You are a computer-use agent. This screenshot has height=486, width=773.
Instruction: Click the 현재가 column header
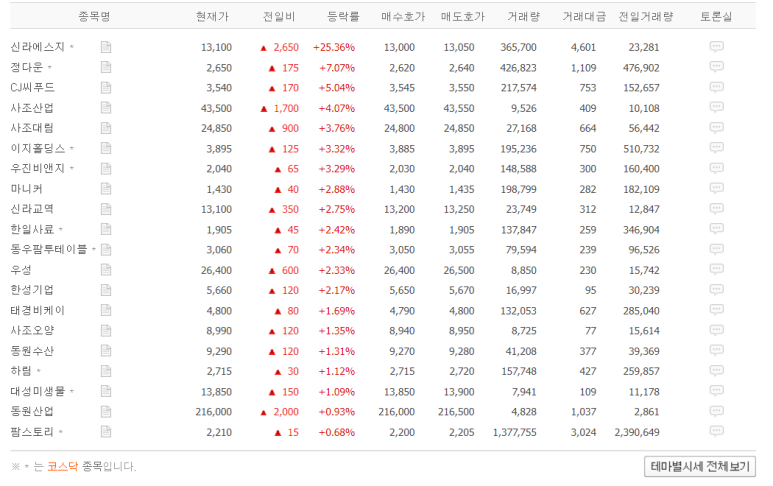pos(212,17)
